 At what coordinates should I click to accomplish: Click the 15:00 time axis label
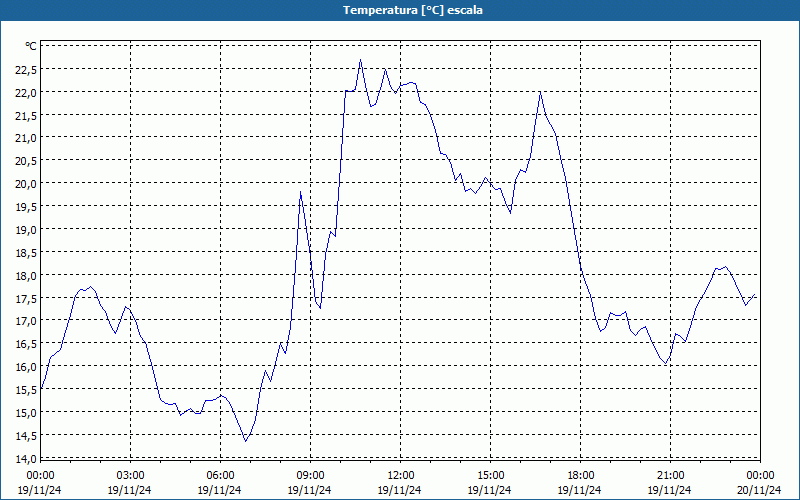pos(490,476)
